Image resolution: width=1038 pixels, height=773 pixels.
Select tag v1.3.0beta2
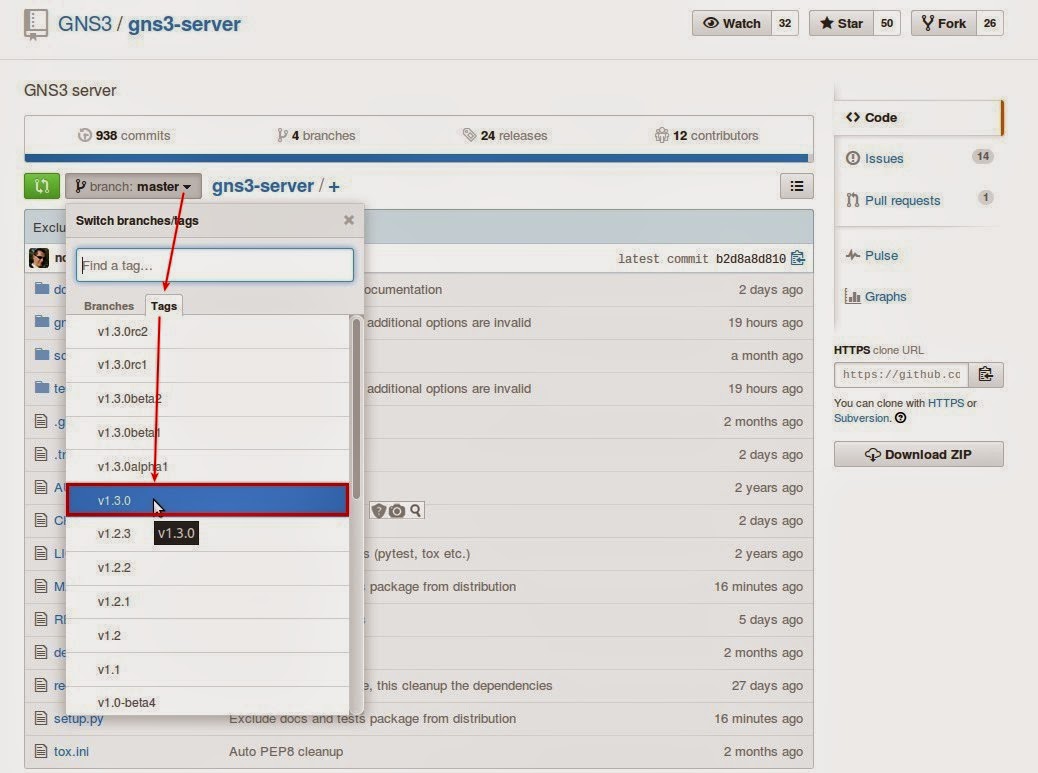207,399
